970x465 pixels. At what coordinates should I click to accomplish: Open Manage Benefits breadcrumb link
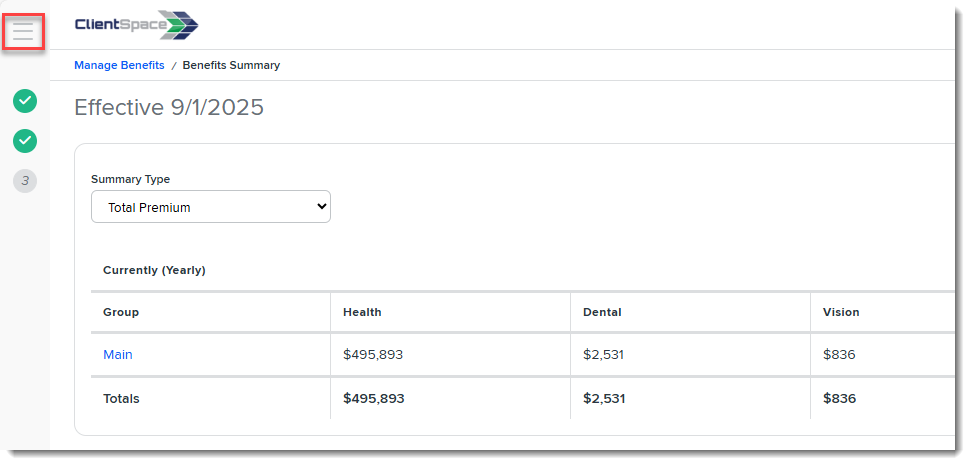tap(119, 65)
